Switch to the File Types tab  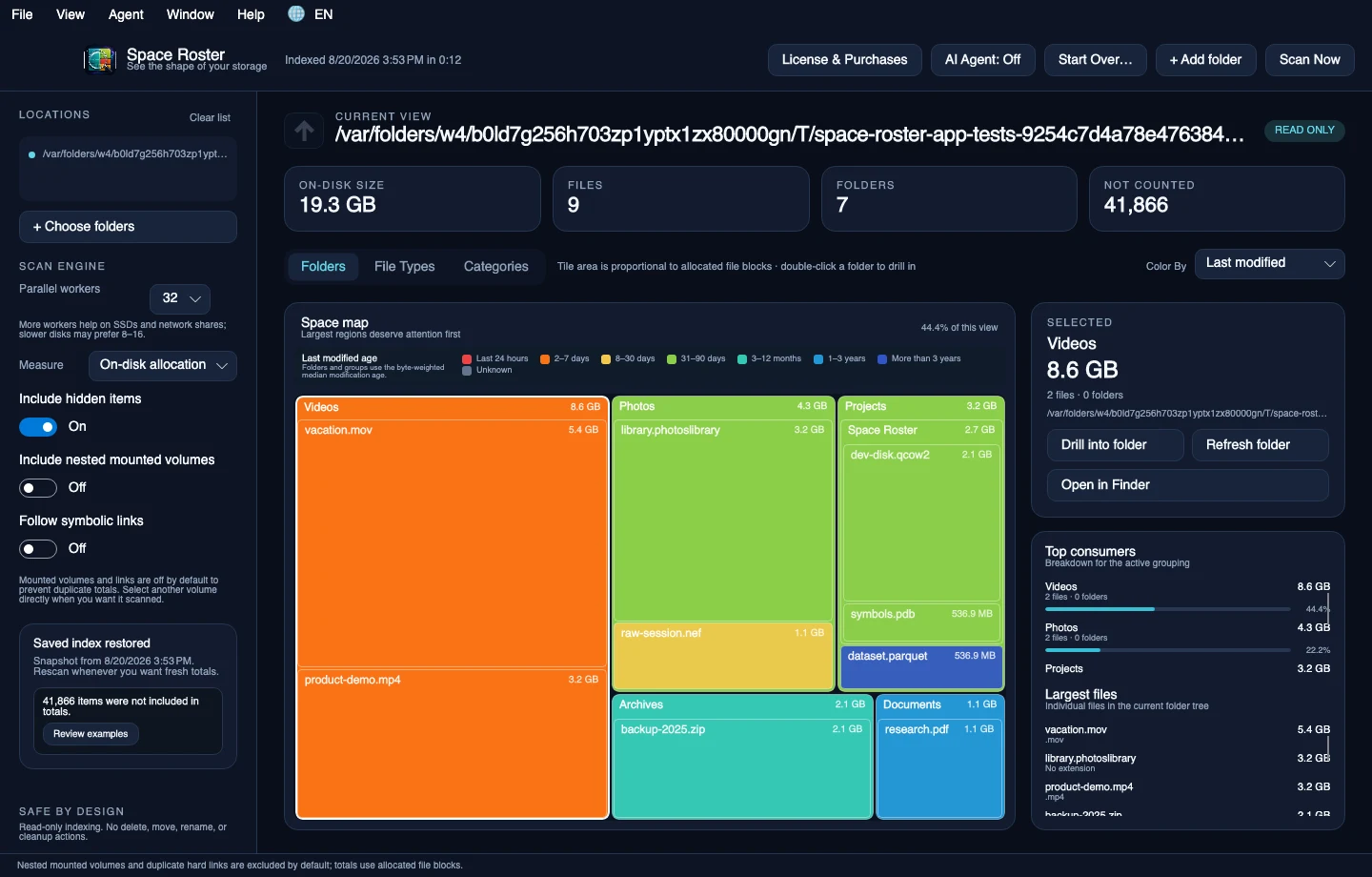[404, 267]
